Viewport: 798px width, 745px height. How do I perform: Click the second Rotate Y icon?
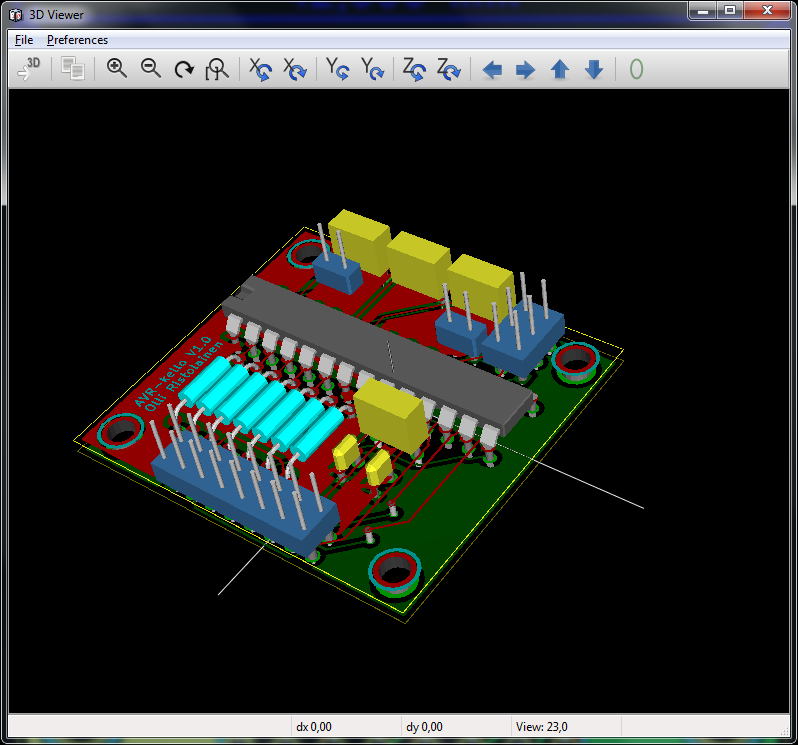click(x=372, y=69)
